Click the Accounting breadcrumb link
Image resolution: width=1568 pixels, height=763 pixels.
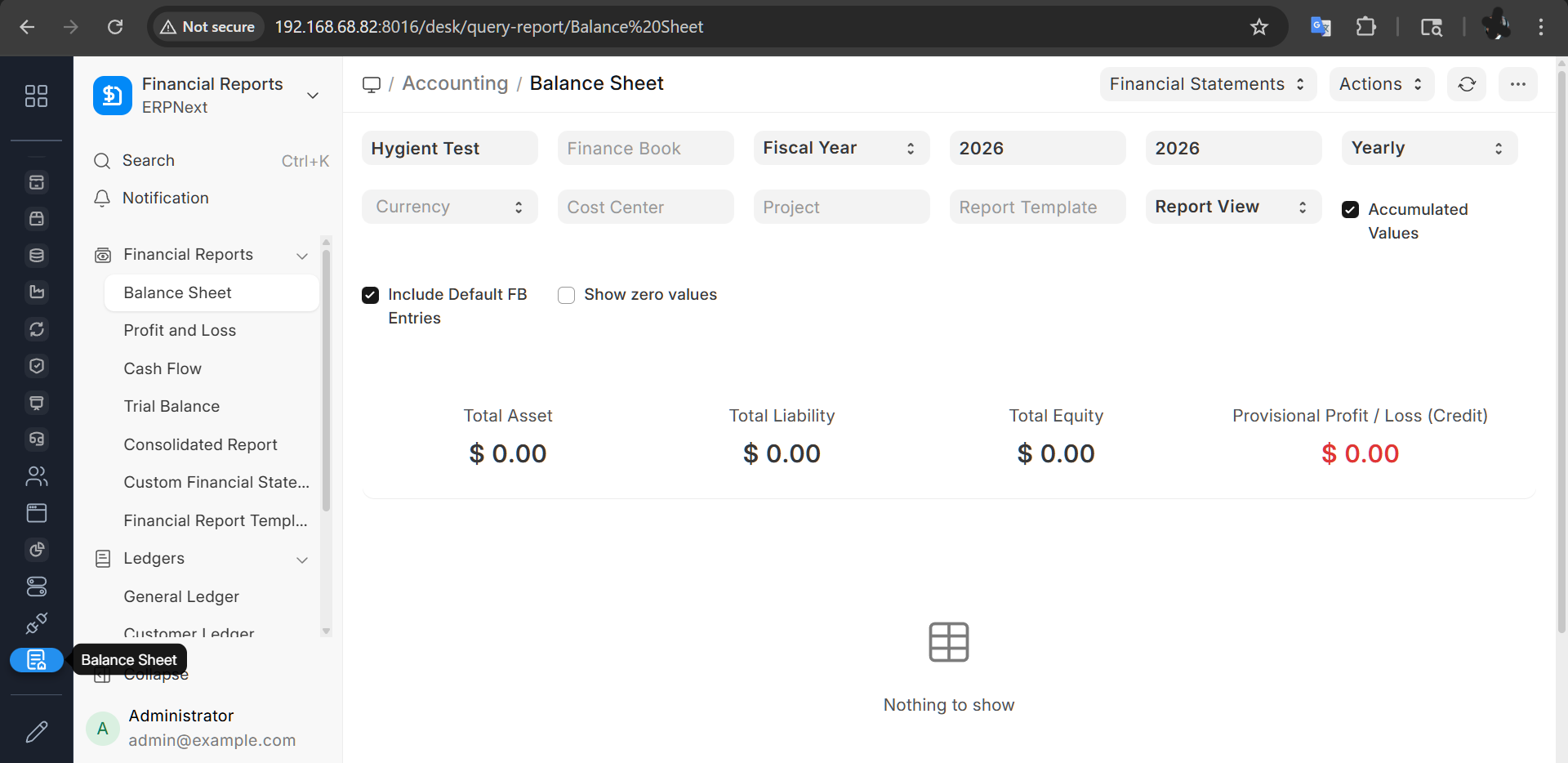tap(455, 84)
